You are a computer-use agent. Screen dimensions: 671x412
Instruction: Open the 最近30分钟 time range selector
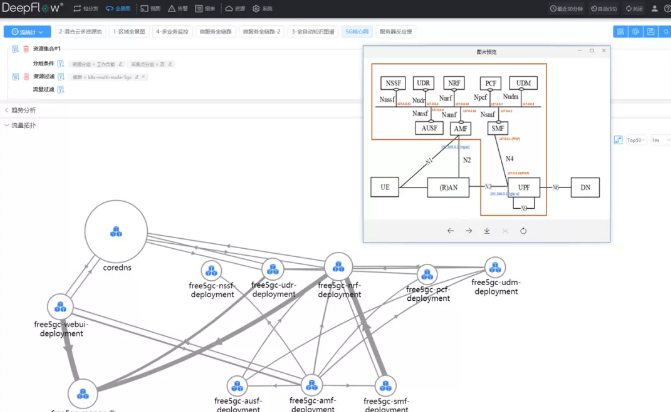click(567, 8)
